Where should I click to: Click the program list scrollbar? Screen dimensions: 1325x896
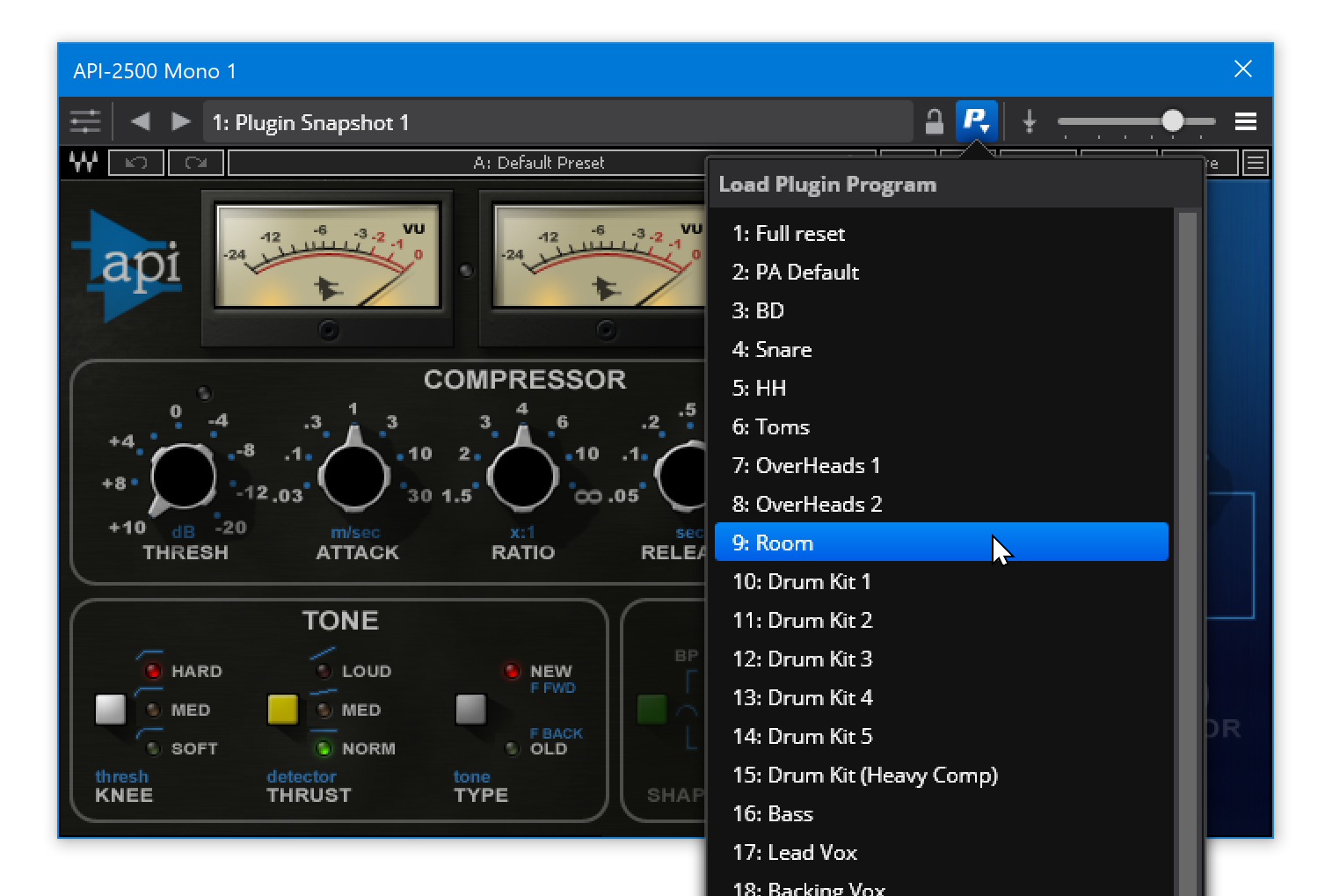[x=1187, y=554]
